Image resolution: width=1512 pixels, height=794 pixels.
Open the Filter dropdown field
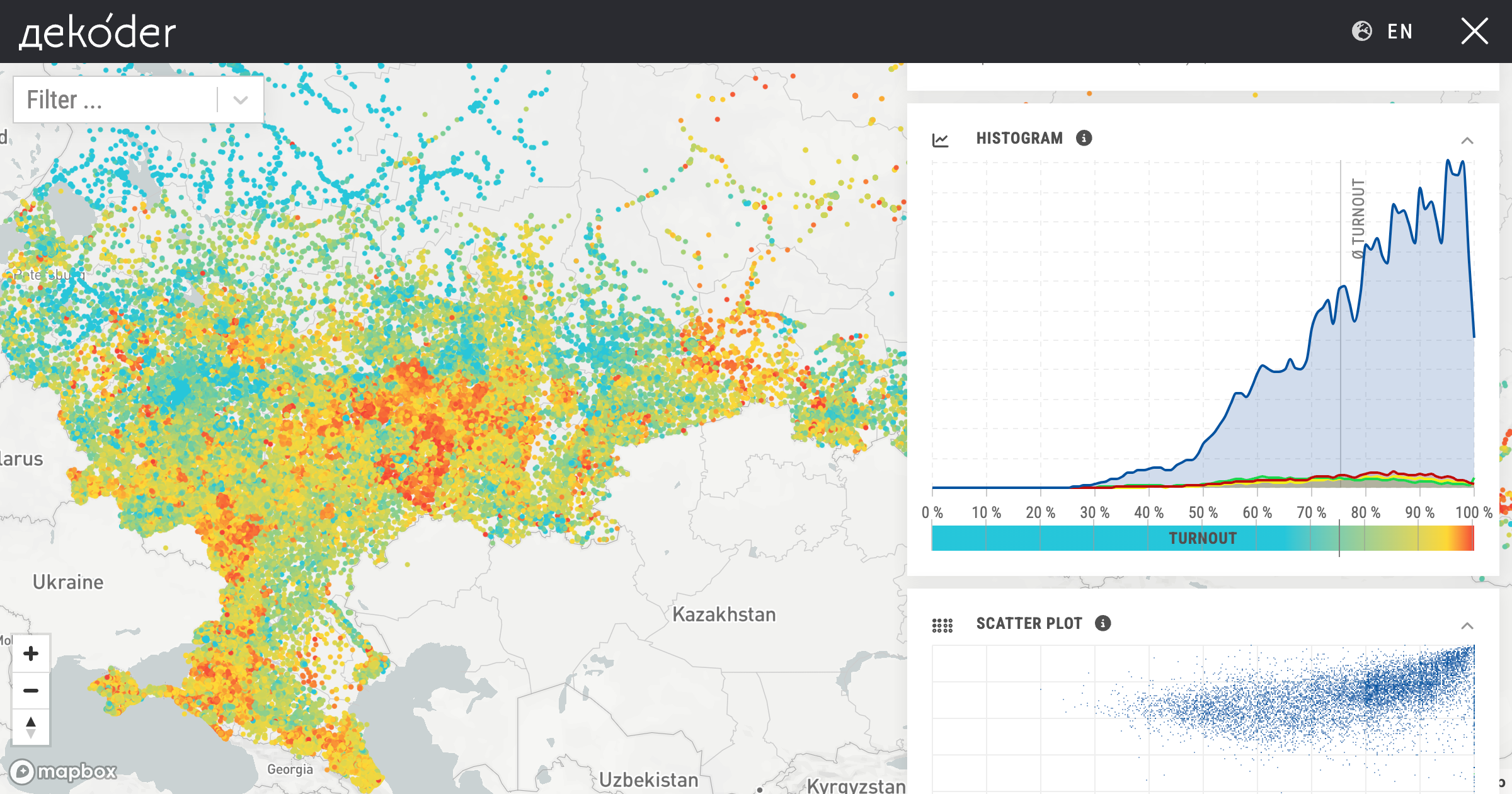[138, 100]
